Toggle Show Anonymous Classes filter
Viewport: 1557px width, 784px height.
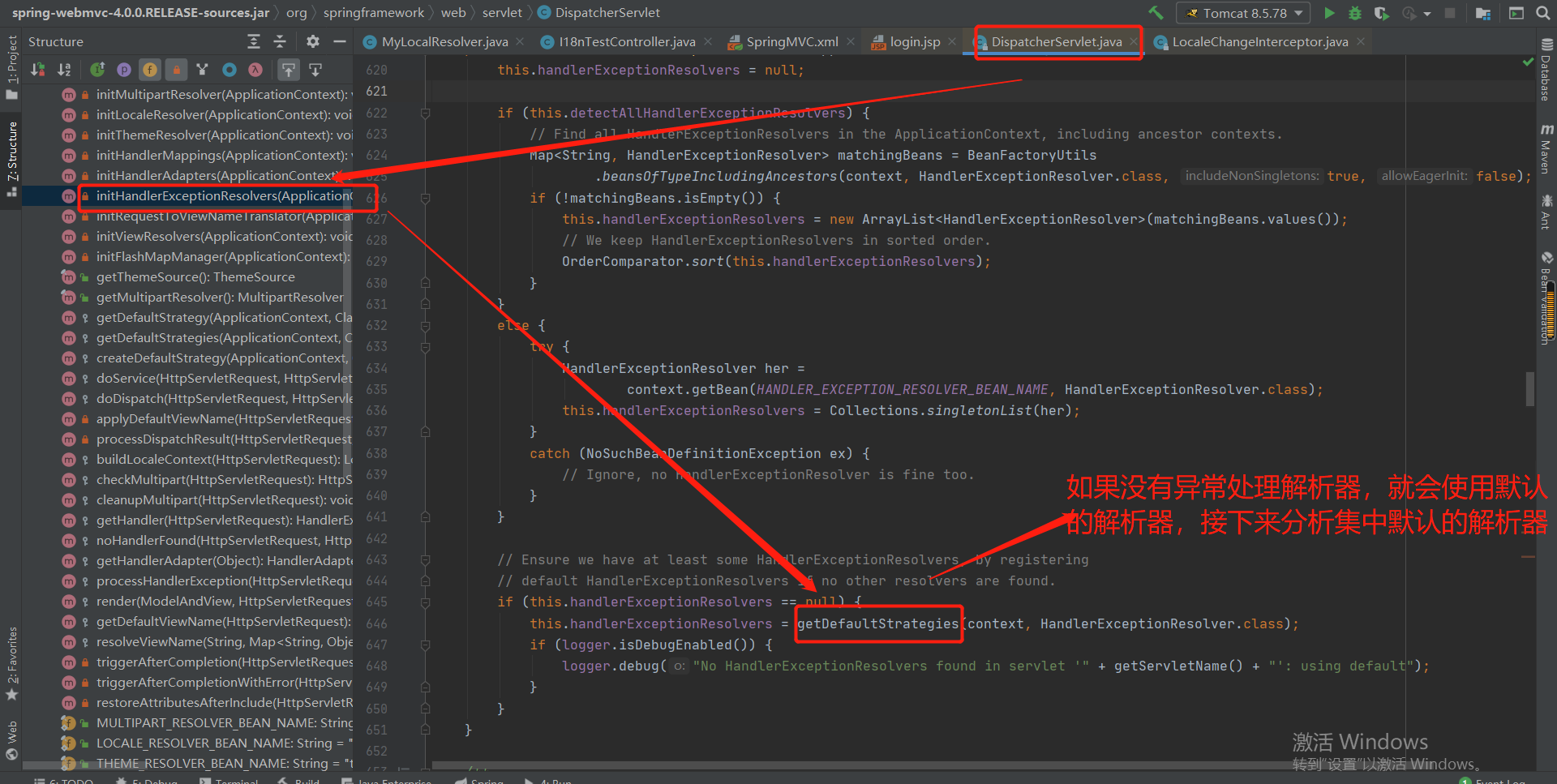(203, 70)
